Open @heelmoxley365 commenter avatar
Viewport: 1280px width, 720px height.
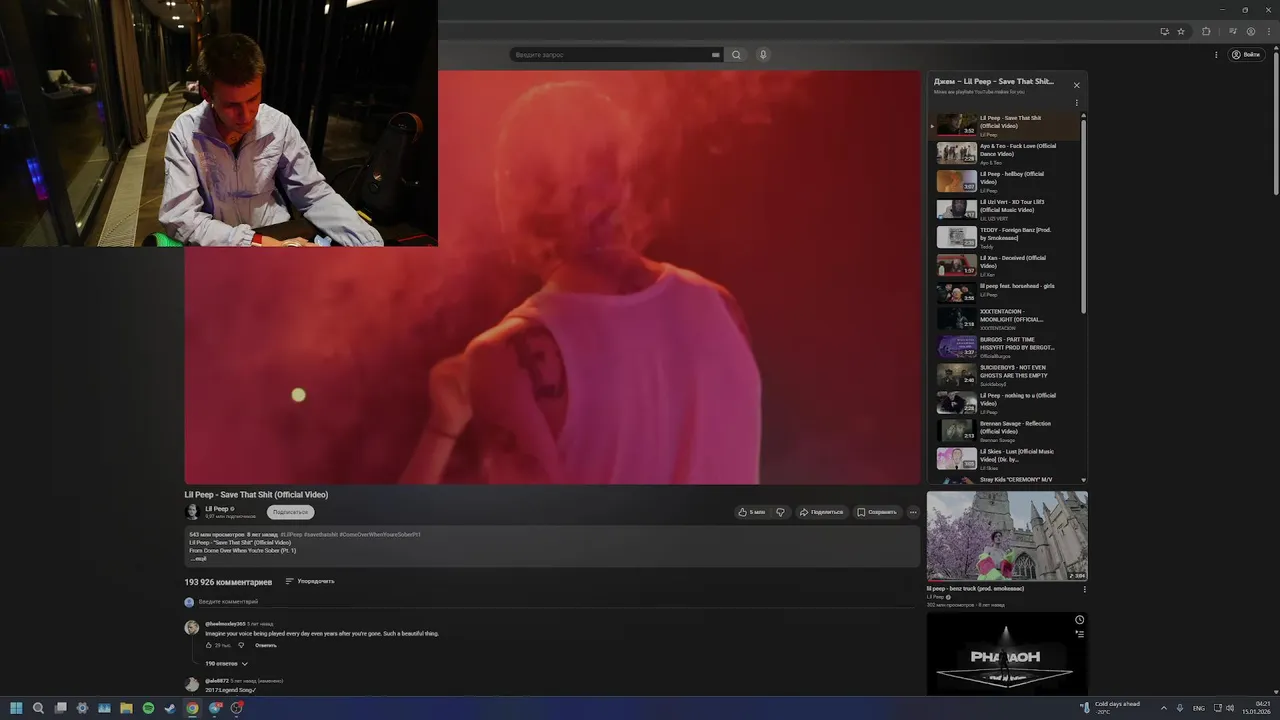(191, 628)
